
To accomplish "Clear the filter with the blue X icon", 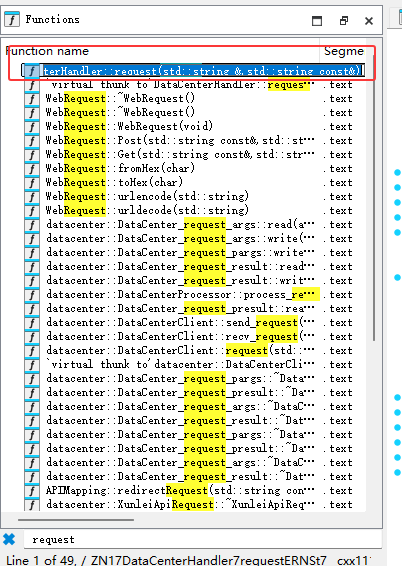I will (x=9, y=540).
